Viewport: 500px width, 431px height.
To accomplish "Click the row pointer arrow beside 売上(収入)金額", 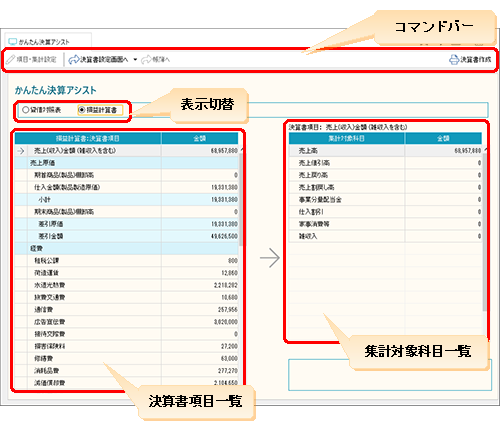I will (21, 151).
